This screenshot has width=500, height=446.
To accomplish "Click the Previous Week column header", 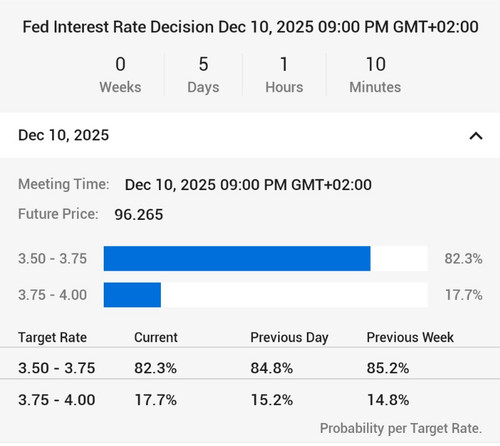I will tap(410, 337).
